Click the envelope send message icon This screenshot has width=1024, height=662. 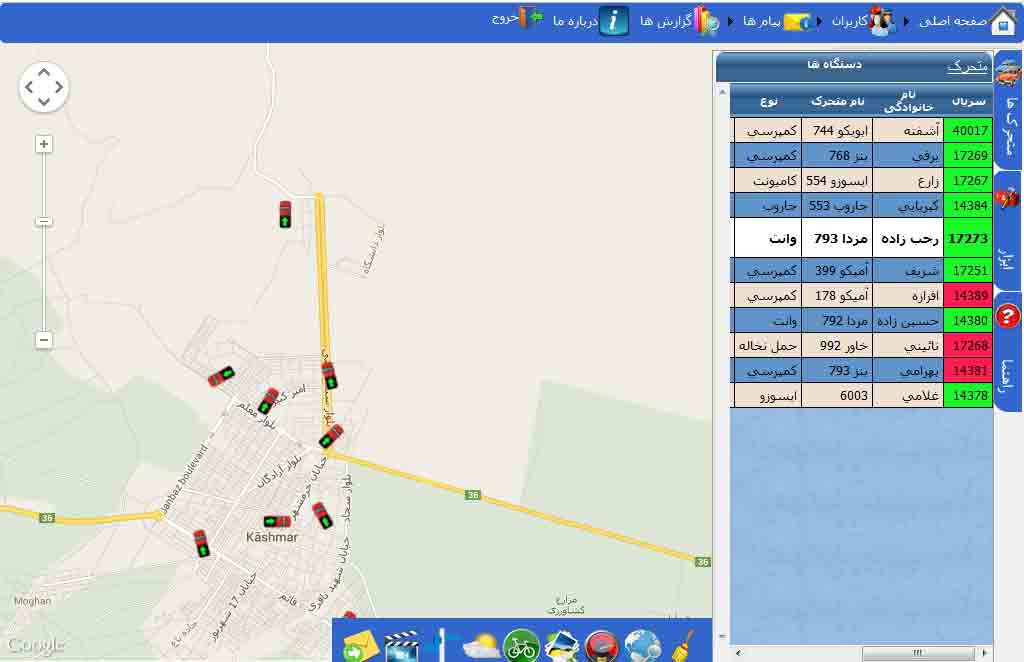point(360,646)
